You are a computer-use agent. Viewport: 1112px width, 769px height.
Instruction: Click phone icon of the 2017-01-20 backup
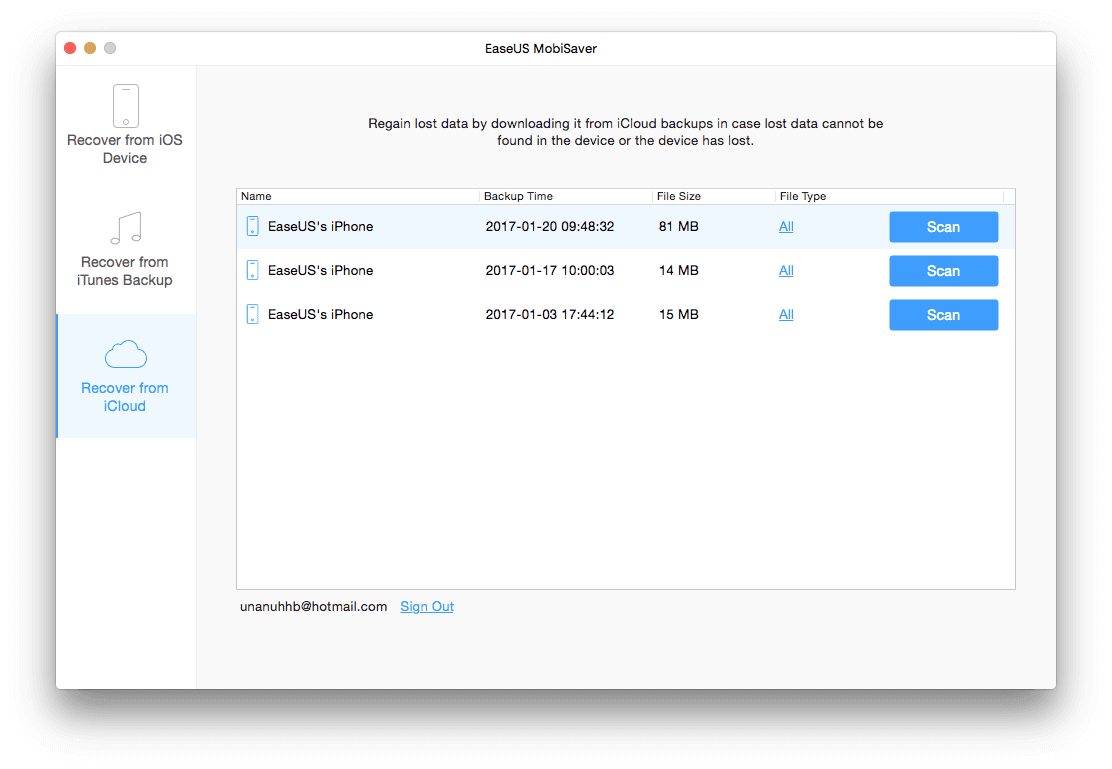tap(252, 227)
